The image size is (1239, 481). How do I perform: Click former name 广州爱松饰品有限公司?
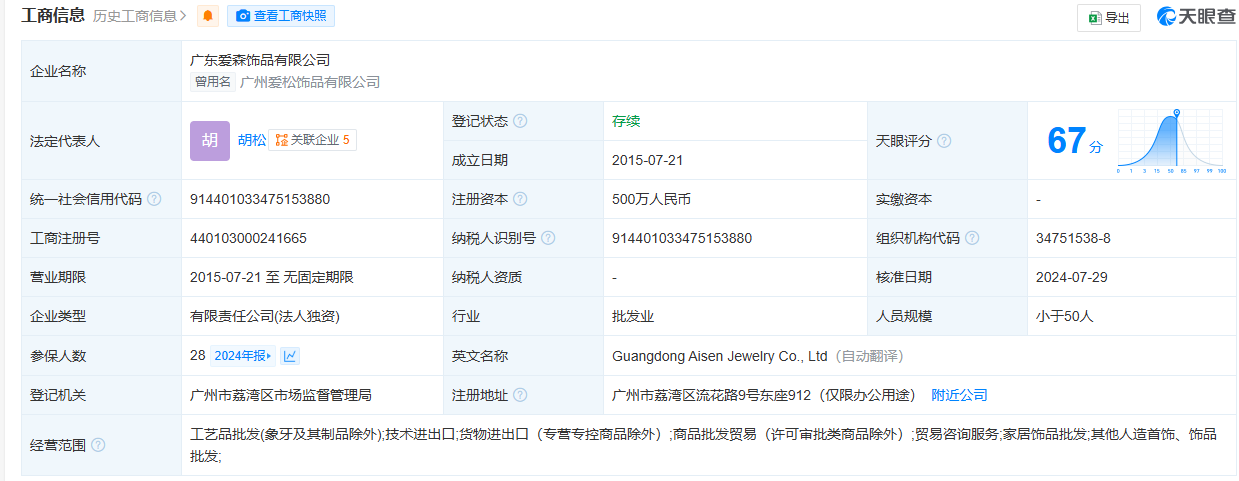point(311,82)
